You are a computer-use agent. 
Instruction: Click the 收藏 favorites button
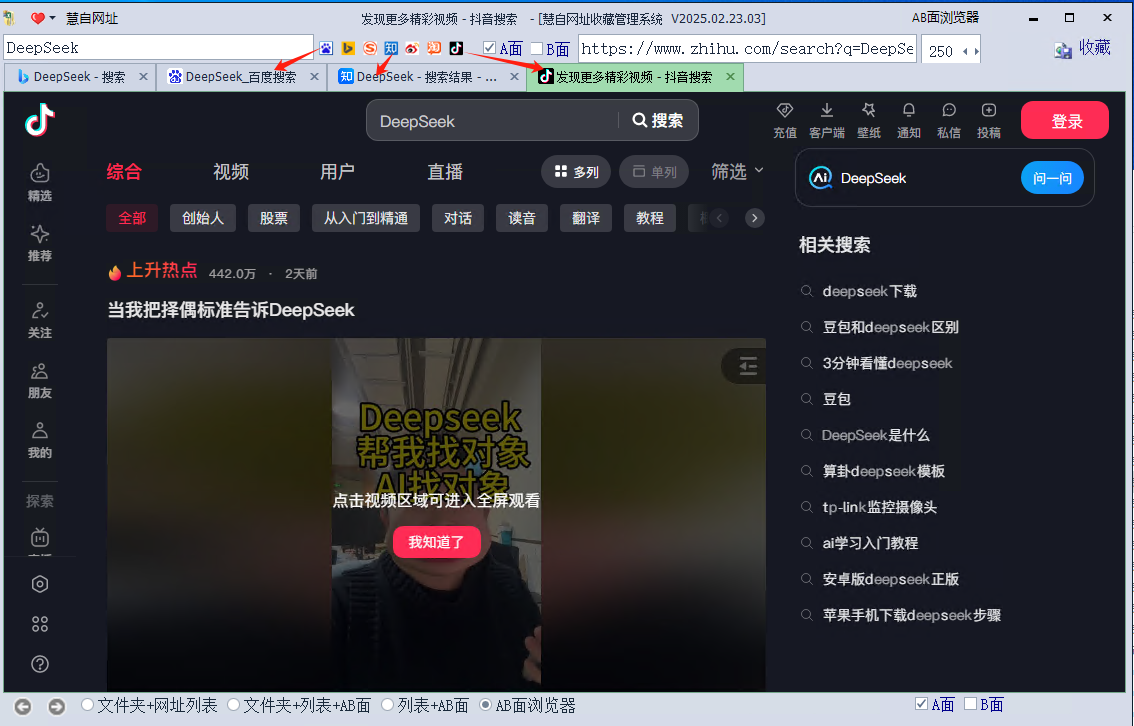tap(1083, 48)
